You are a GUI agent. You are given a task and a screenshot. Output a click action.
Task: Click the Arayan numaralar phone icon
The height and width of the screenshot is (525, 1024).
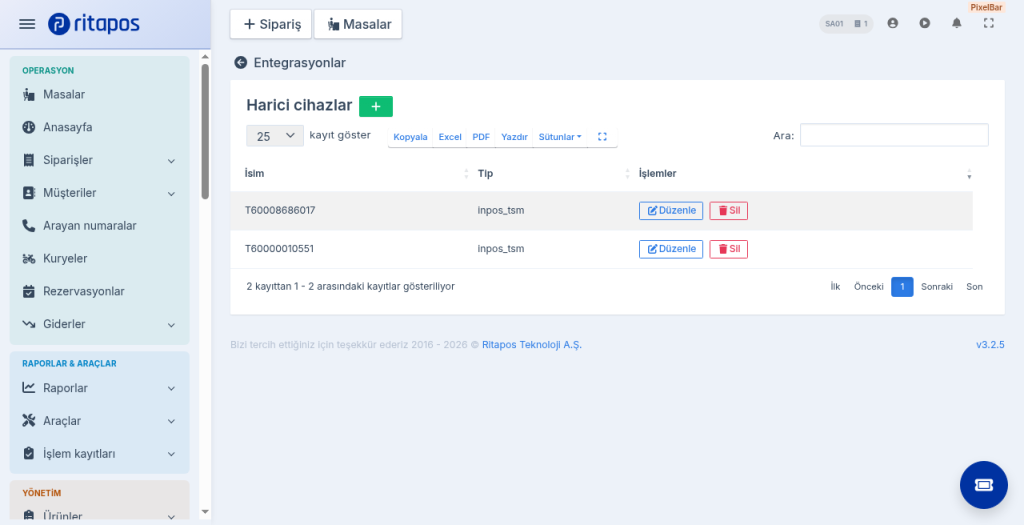coord(29,226)
